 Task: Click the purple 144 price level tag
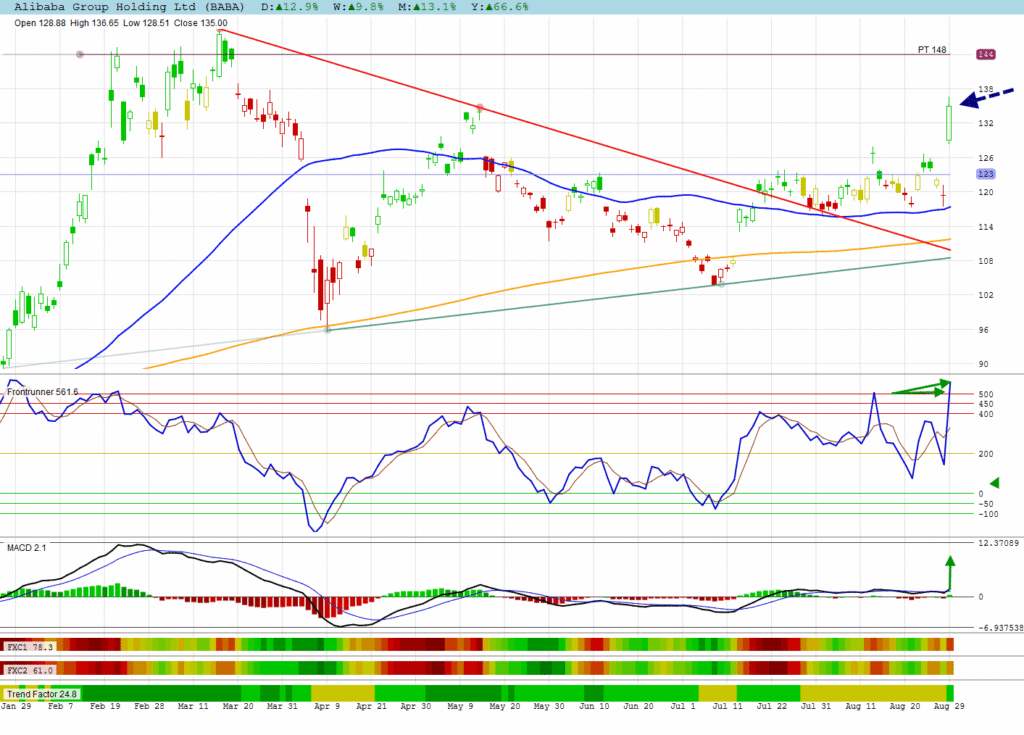985,54
